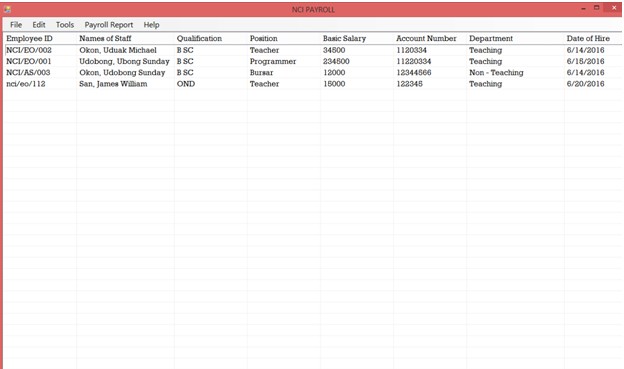Click the Date of Hire column header
This screenshot has height=369, width=624.
coord(593,38)
